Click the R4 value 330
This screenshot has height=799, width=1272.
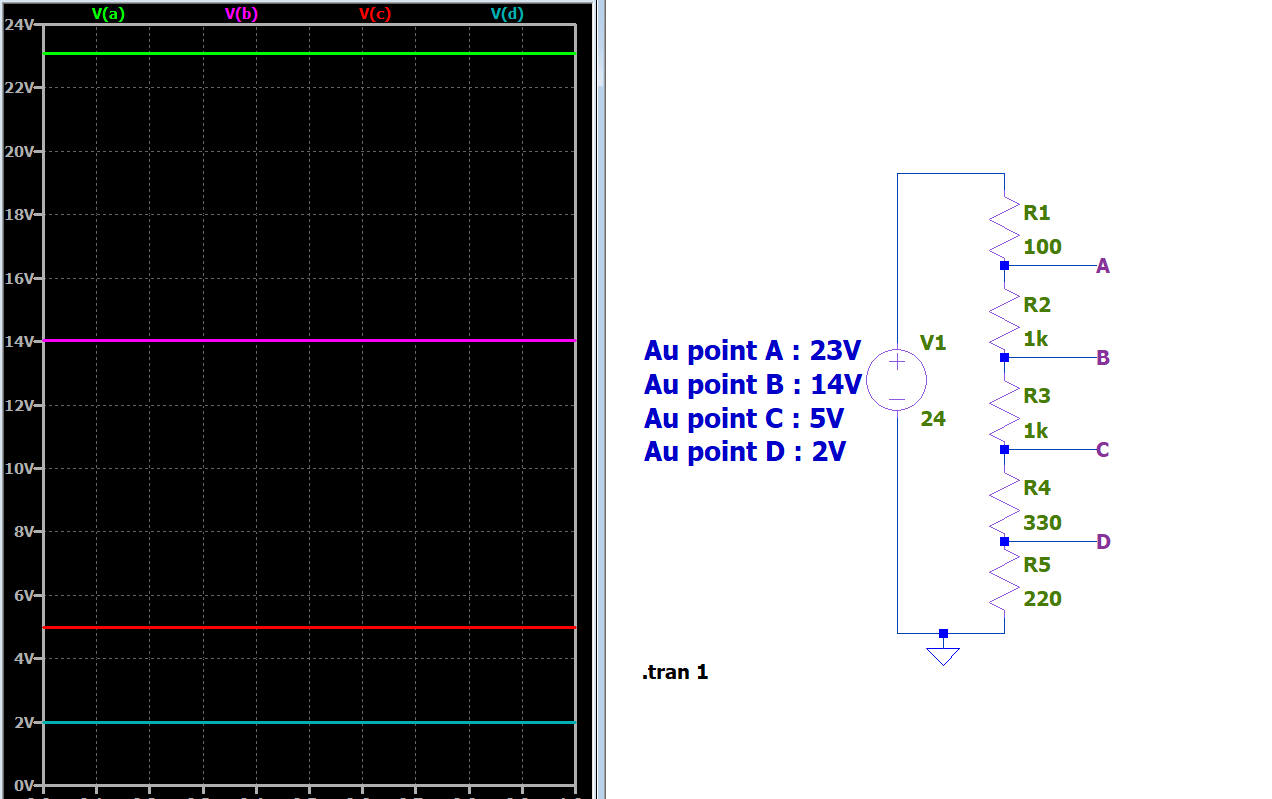click(x=1042, y=523)
